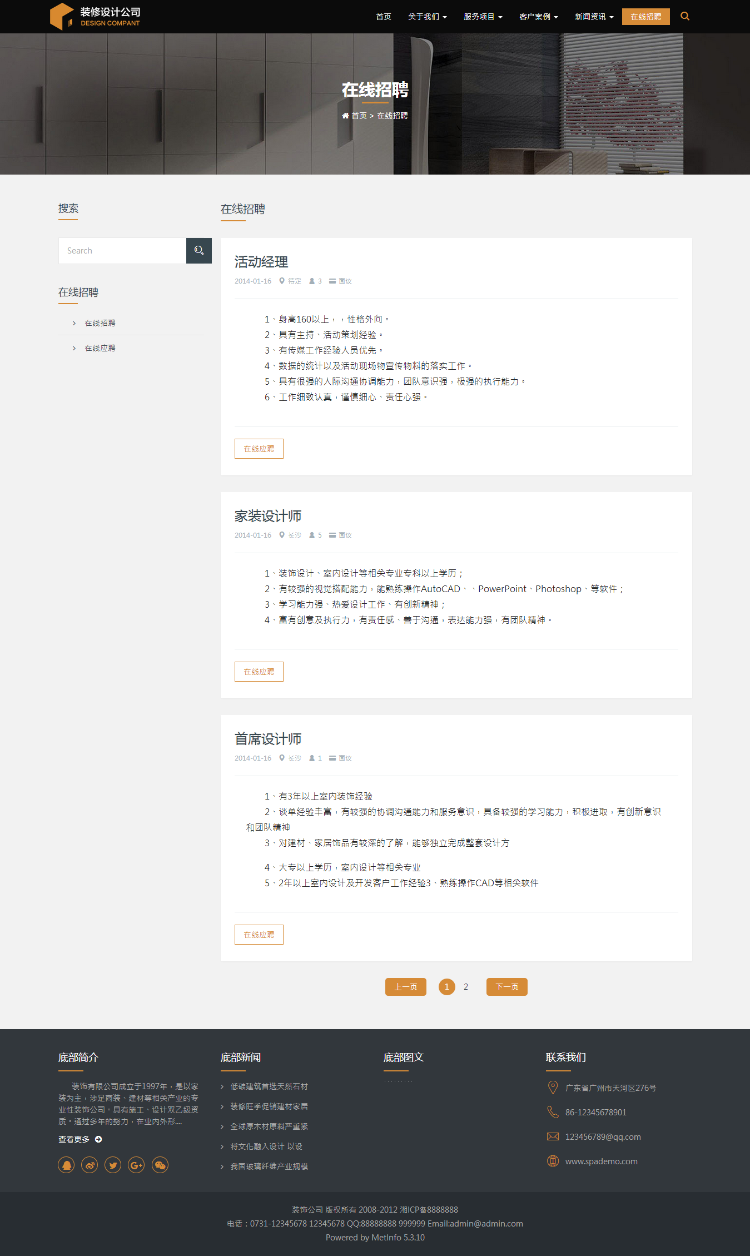This screenshot has width=750, height=1256.
Task: Select the highlighted 在线招聘 nav button
Action: pos(646,16)
